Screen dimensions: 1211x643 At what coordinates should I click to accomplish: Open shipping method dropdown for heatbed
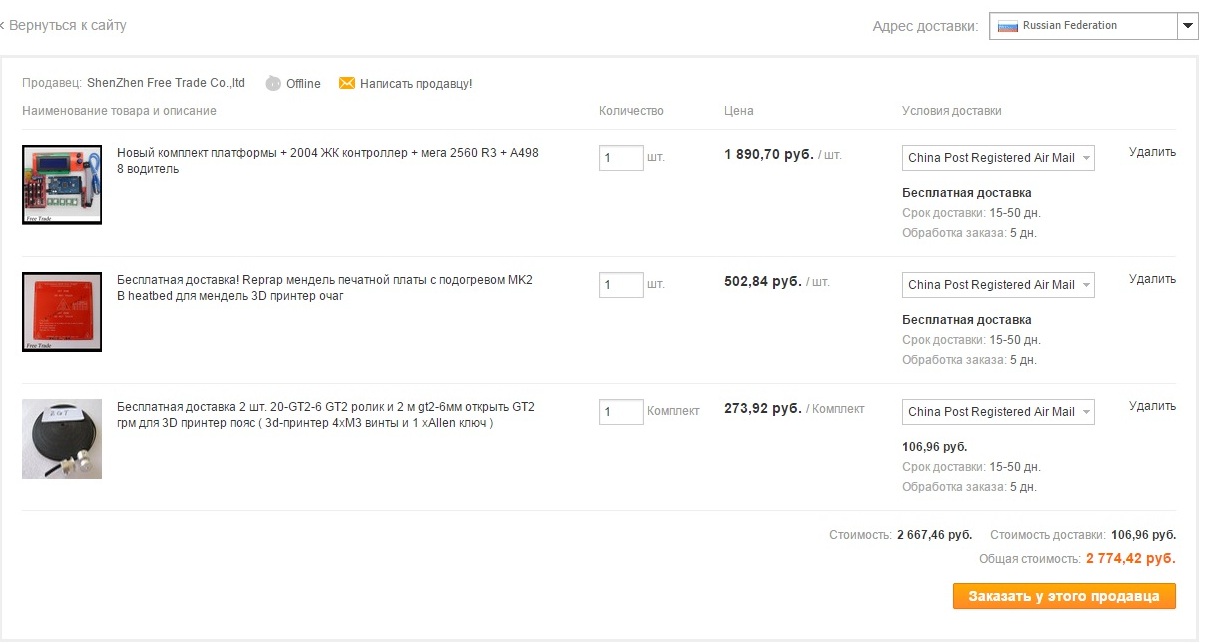click(x=998, y=285)
